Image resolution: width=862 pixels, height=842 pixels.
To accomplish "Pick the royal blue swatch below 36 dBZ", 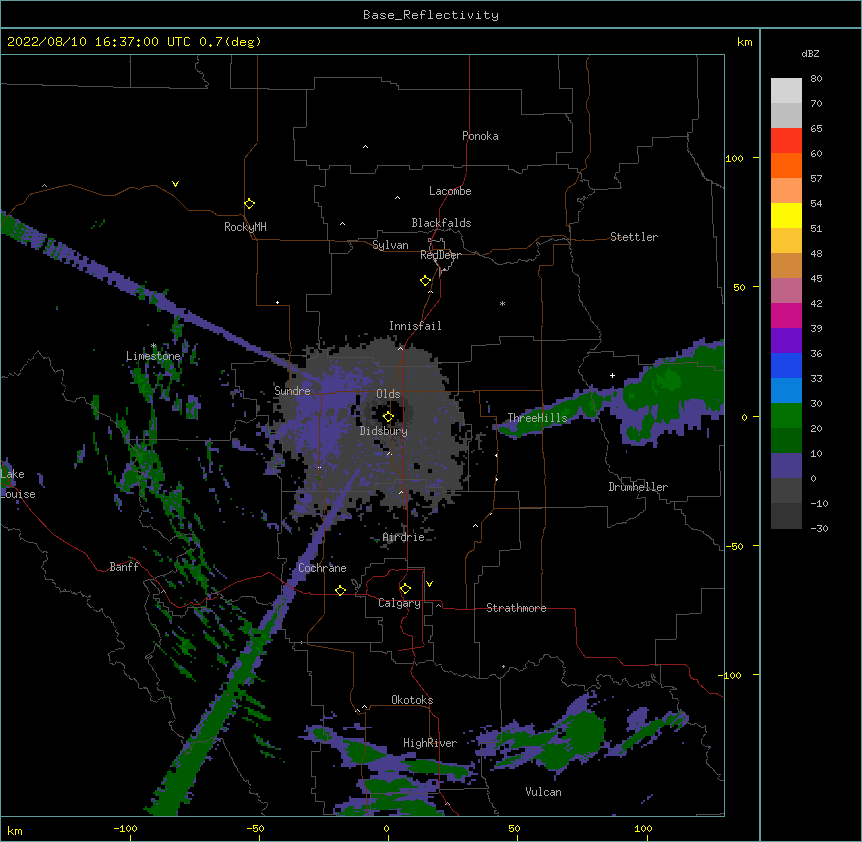I will click(786, 365).
